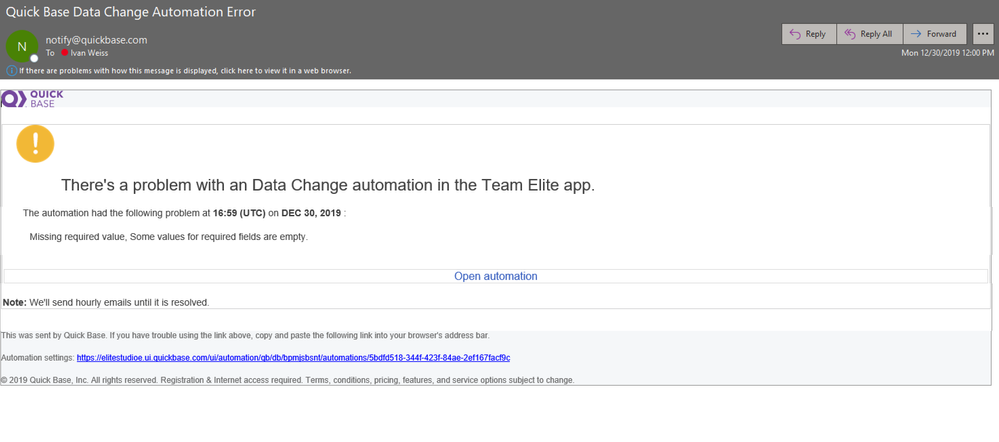Click the green sender avatar N

[22, 46]
